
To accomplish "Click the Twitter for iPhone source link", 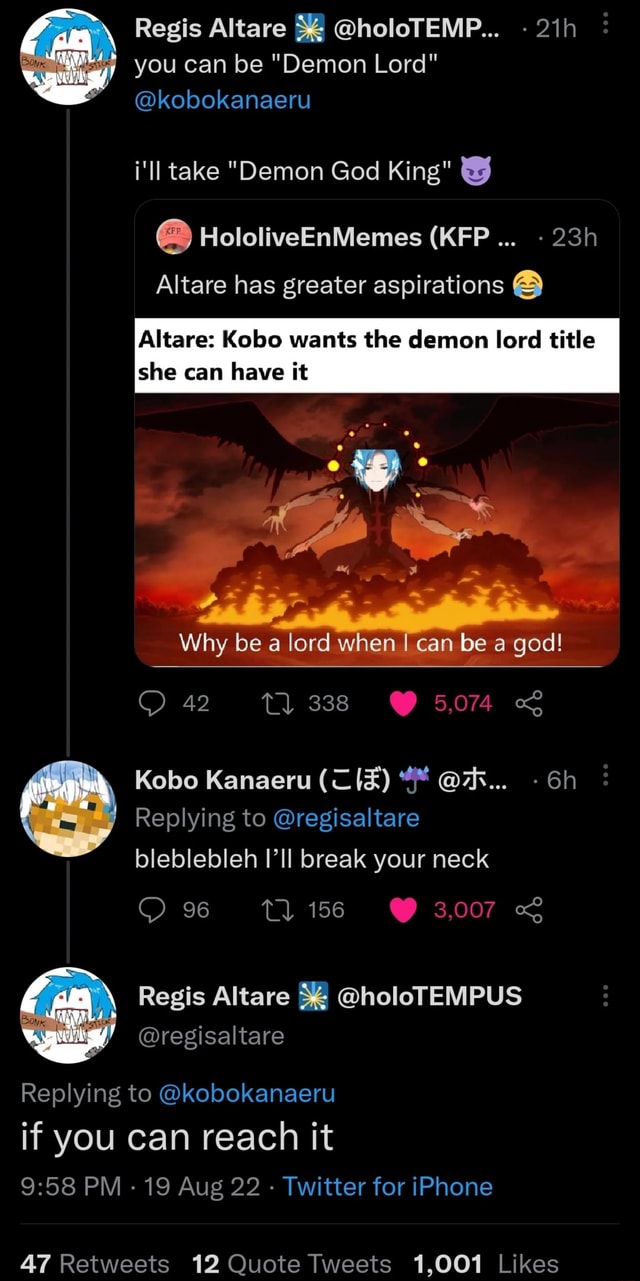I will click(388, 1186).
